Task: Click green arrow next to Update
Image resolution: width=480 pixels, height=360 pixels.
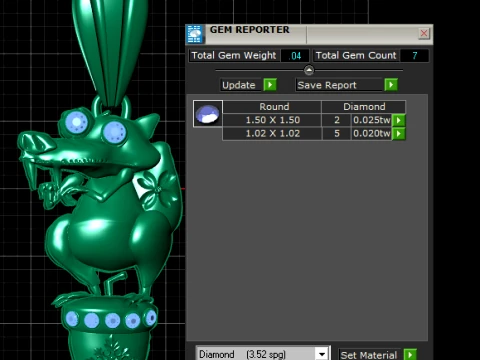Action: pyautogui.click(x=270, y=85)
